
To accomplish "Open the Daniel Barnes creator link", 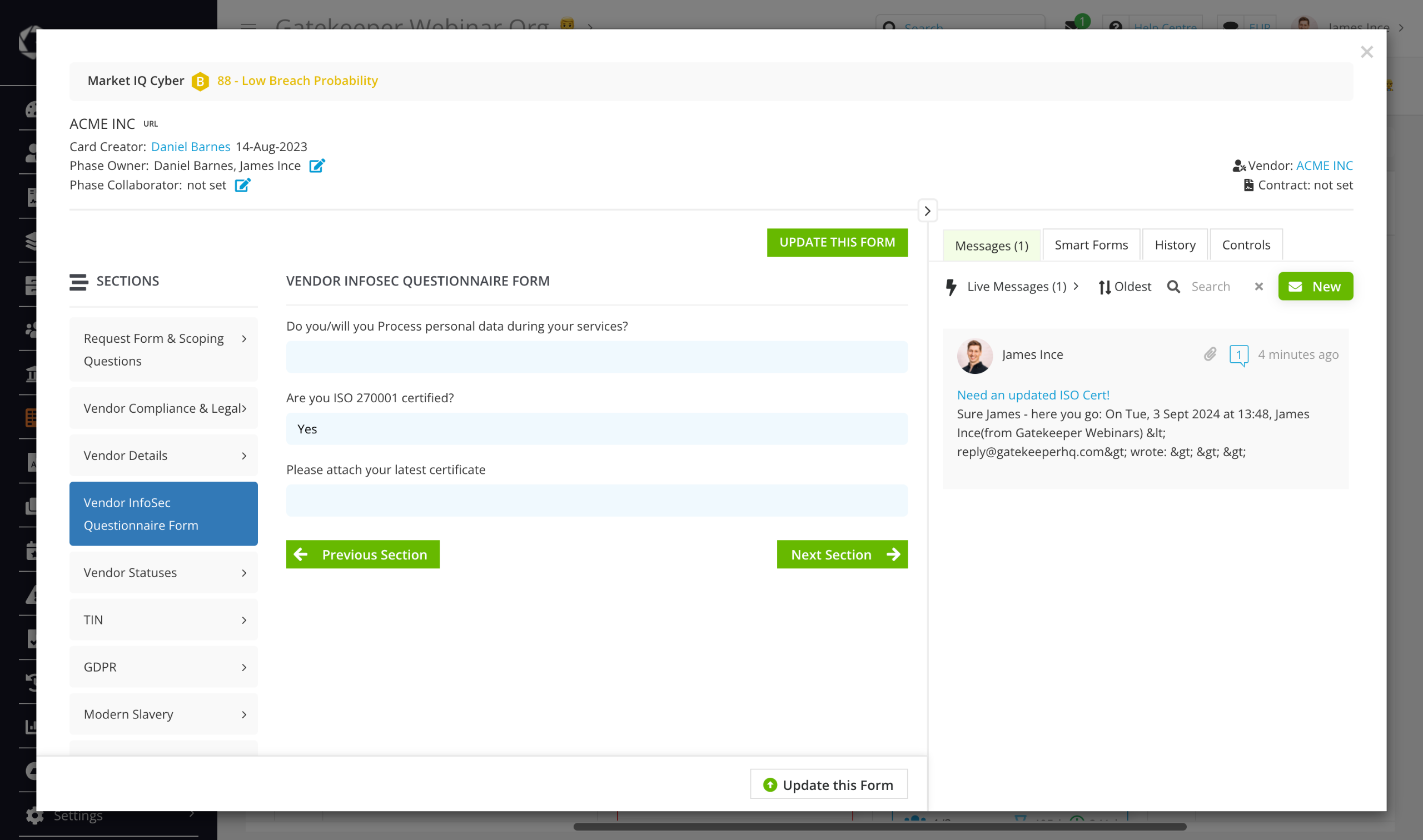I will [x=190, y=147].
